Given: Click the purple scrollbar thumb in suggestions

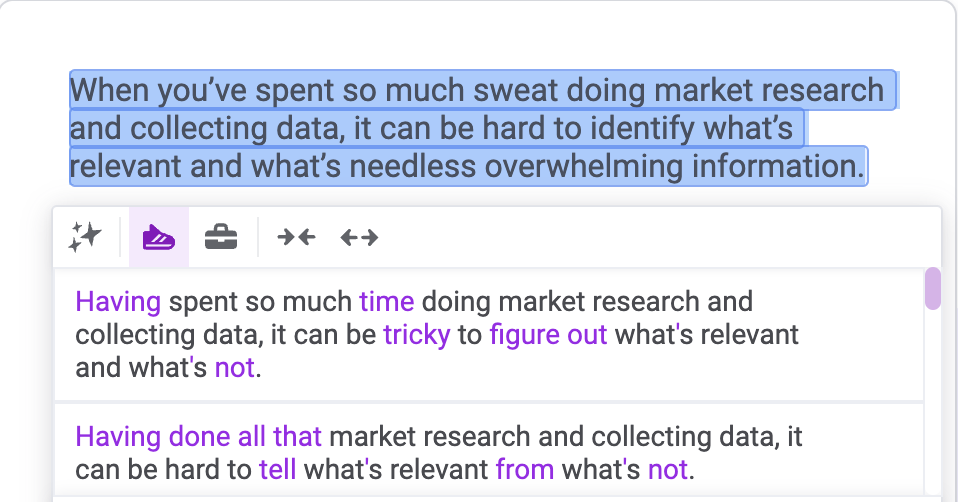Looking at the screenshot, I should [x=933, y=288].
